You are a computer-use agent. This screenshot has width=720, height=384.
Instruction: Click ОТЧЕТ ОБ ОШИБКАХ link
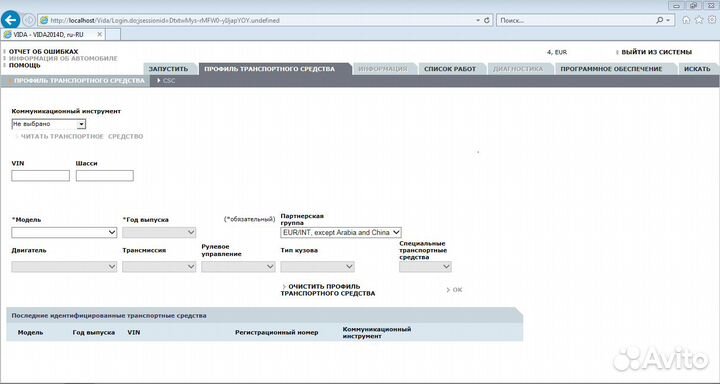click(x=44, y=52)
